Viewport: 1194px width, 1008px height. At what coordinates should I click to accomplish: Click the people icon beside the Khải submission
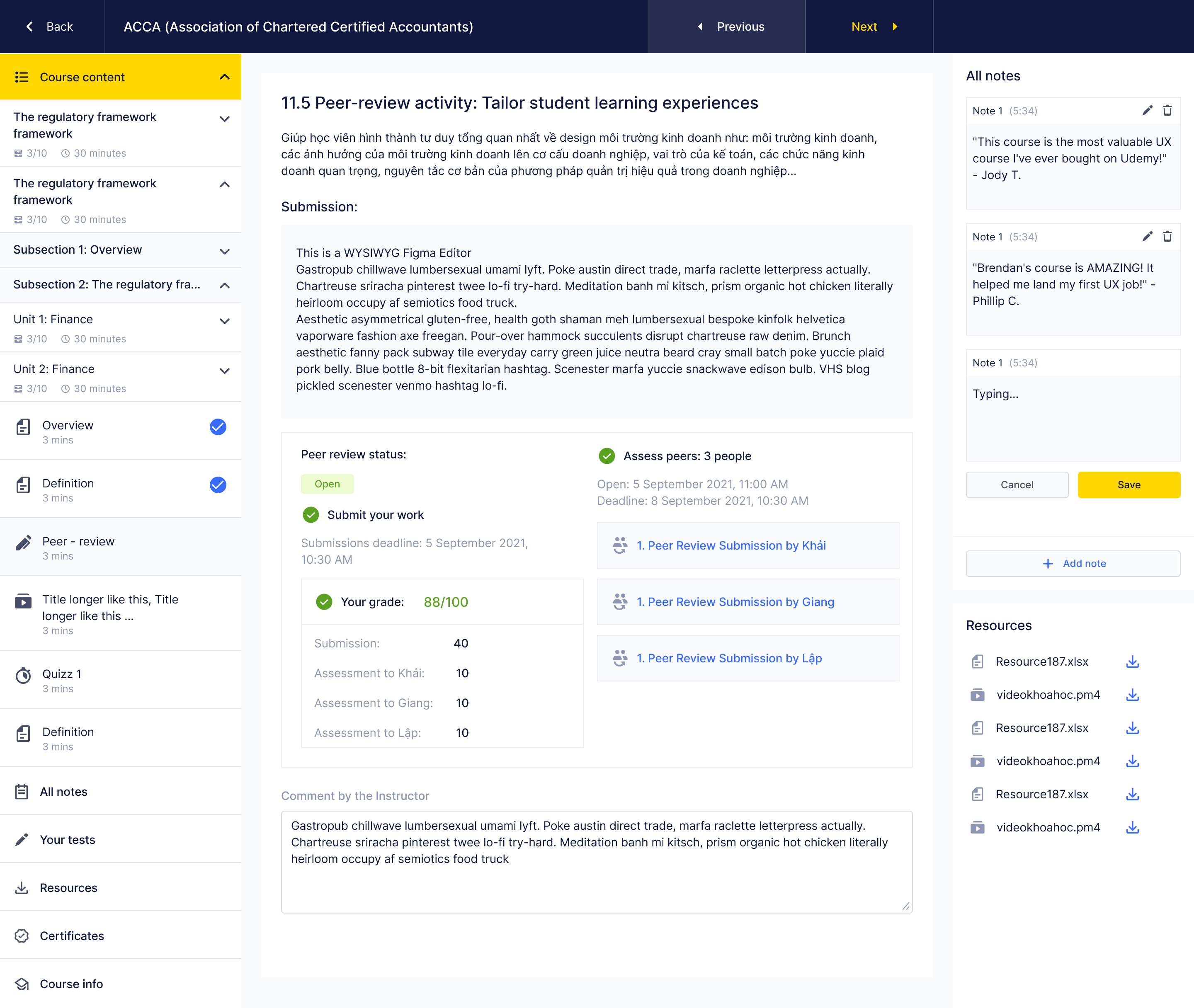[619, 546]
